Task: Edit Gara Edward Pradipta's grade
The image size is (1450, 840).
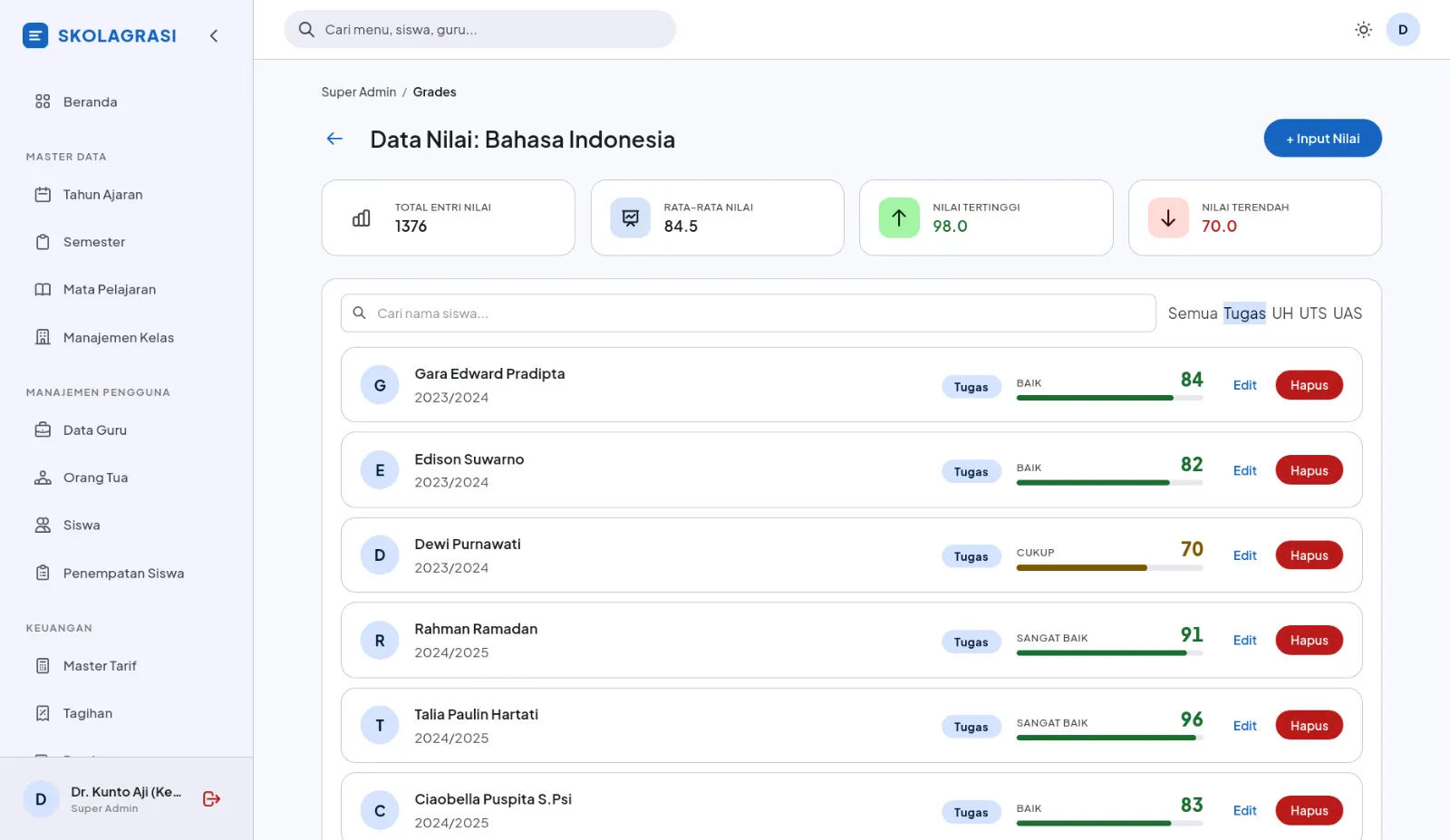Action: (1244, 385)
